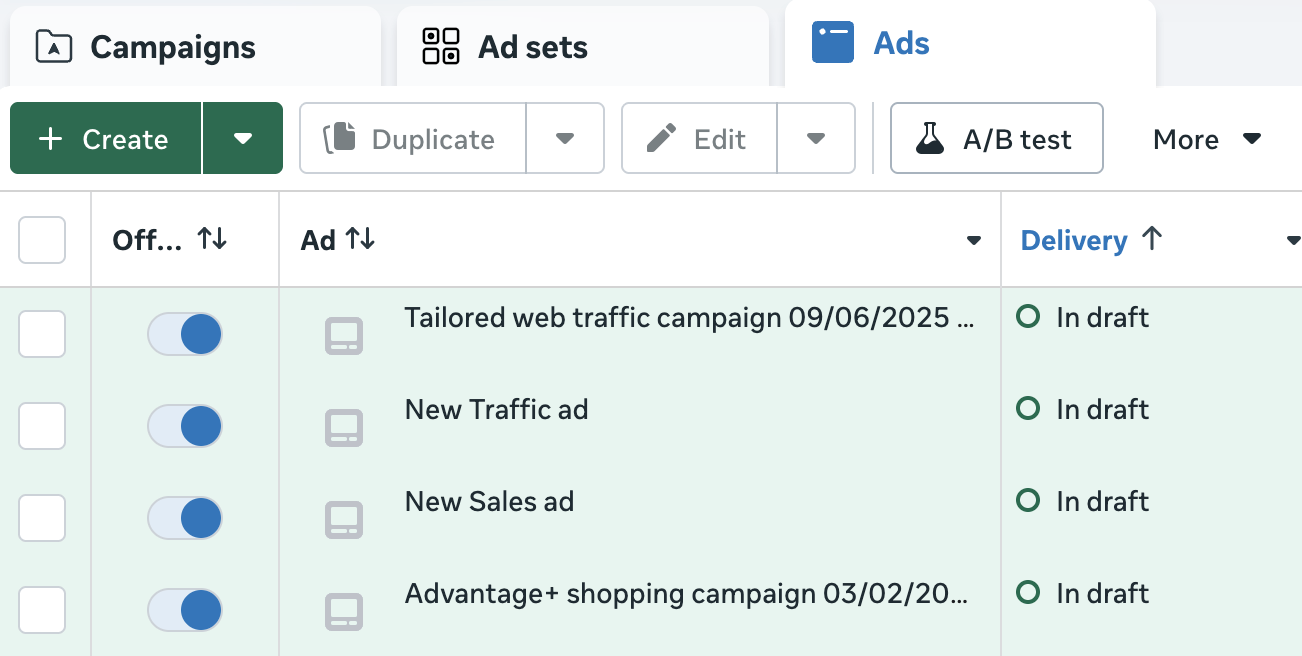The height and width of the screenshot is (656, 1302).
Task: Click the New Sales ad thumbnail icon
Action: point(344,520)
